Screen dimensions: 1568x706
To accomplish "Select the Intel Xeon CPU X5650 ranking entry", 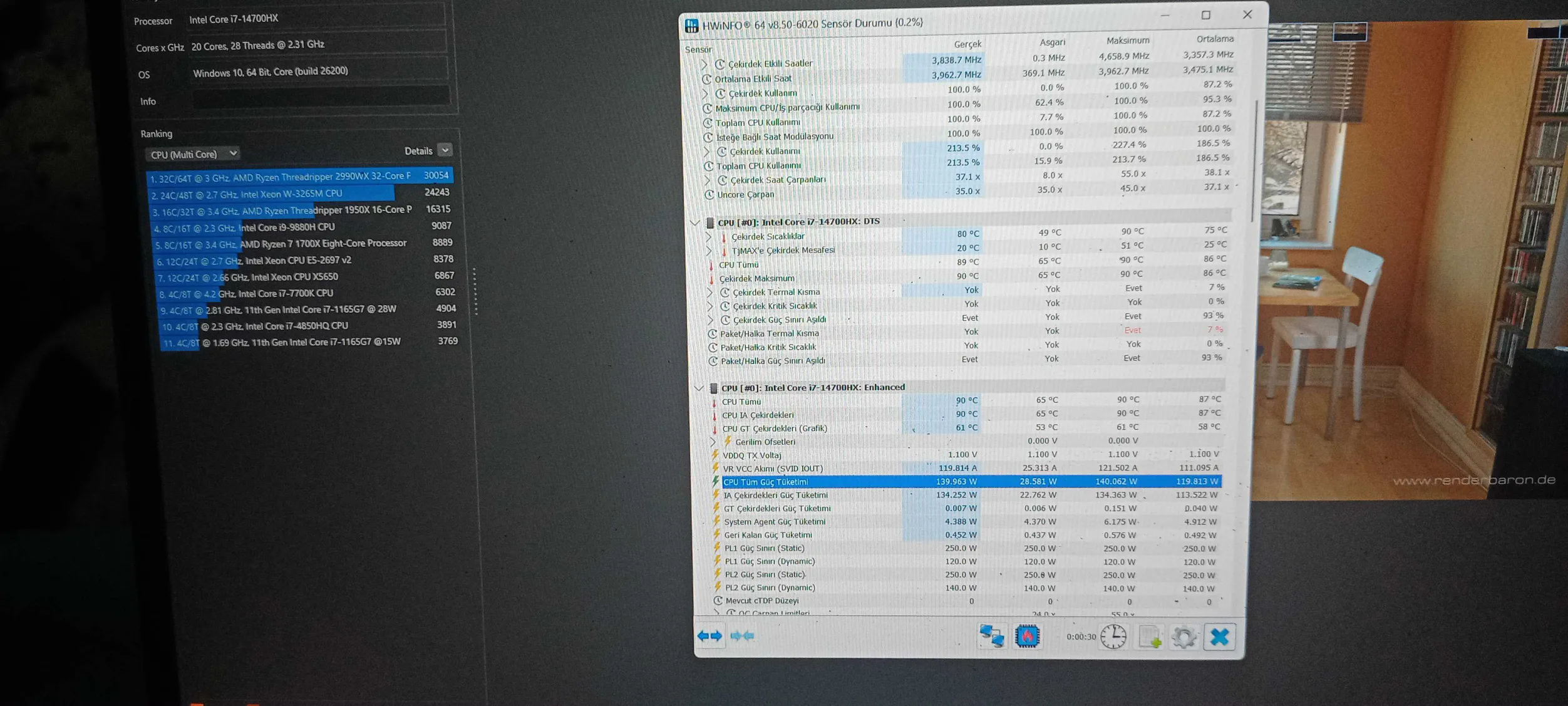I will (x=307, y=277).
